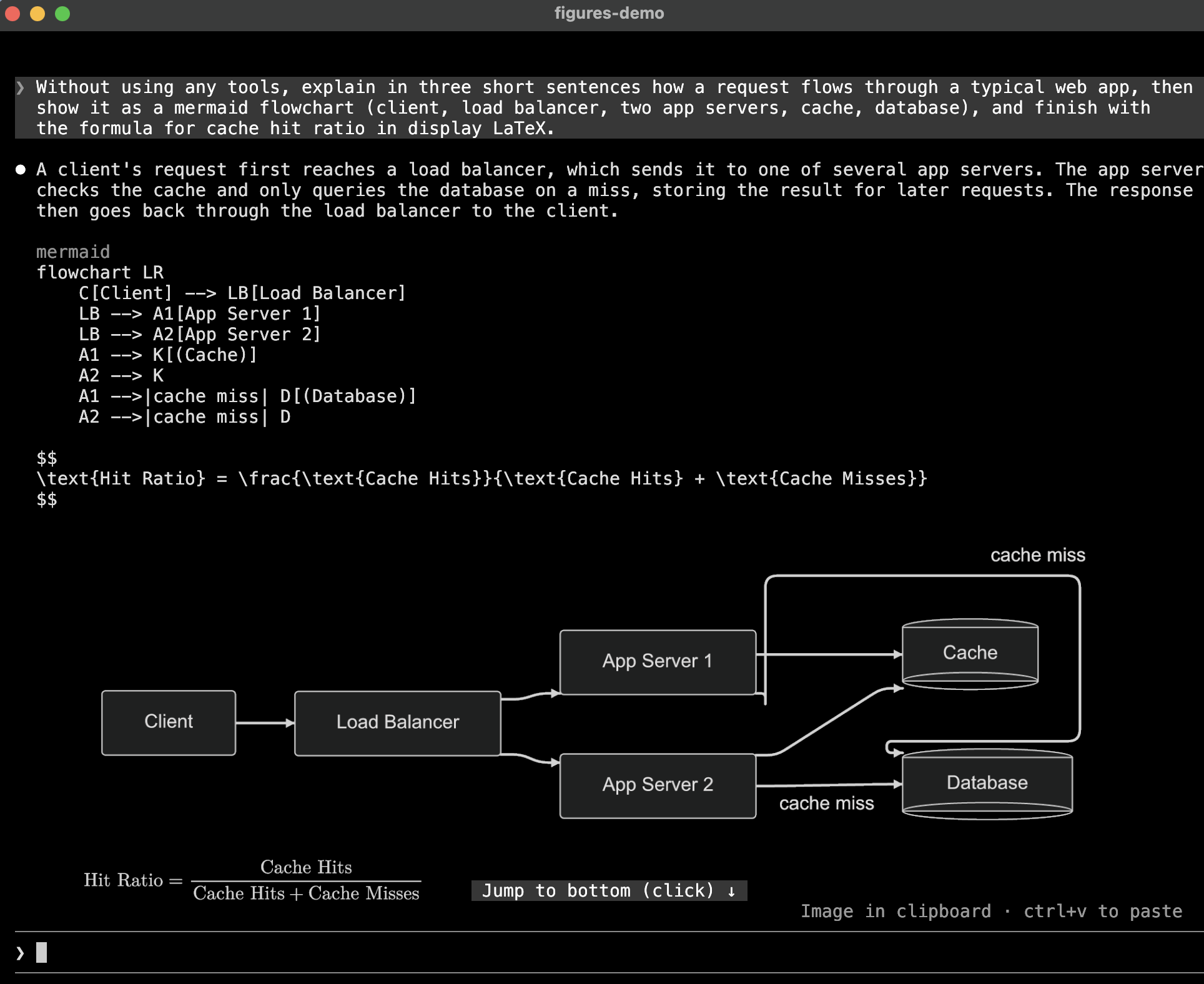Click the rendered Hit Ratio formula
Viewport: 1204px width, 984px height.
[252, 880]
